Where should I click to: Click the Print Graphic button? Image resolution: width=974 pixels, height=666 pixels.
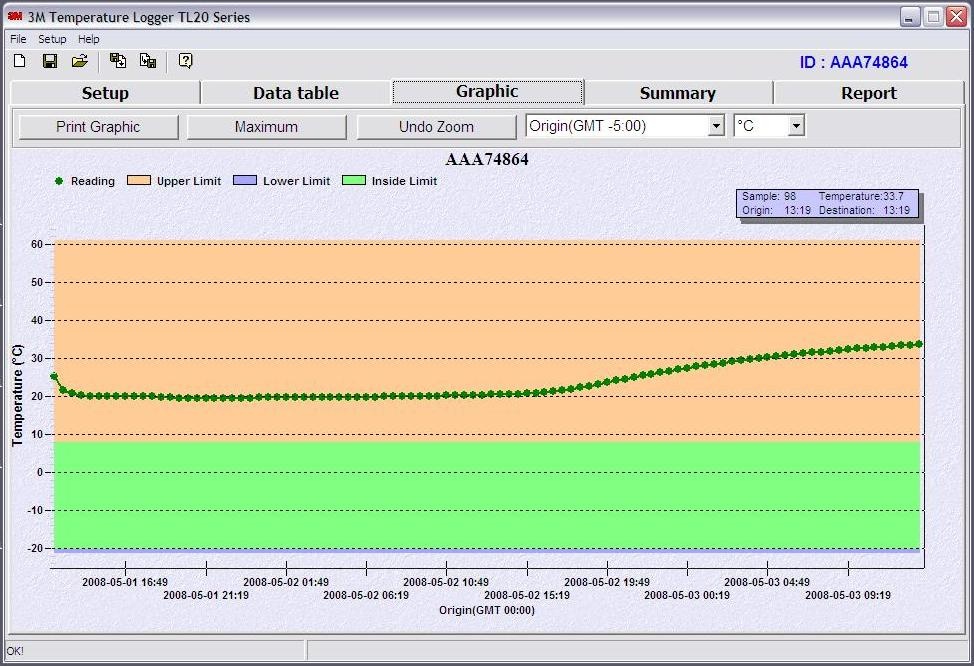(98, 127)
